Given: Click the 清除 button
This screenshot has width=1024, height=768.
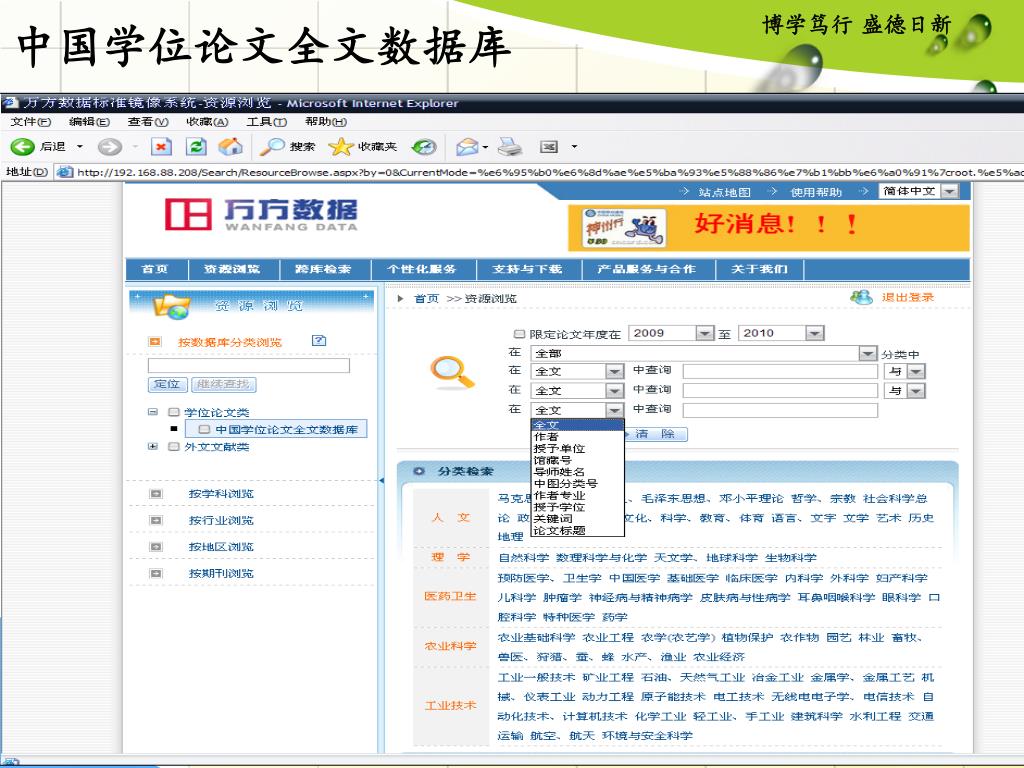Looking at the screenshot, I should (x=655, y=434).
